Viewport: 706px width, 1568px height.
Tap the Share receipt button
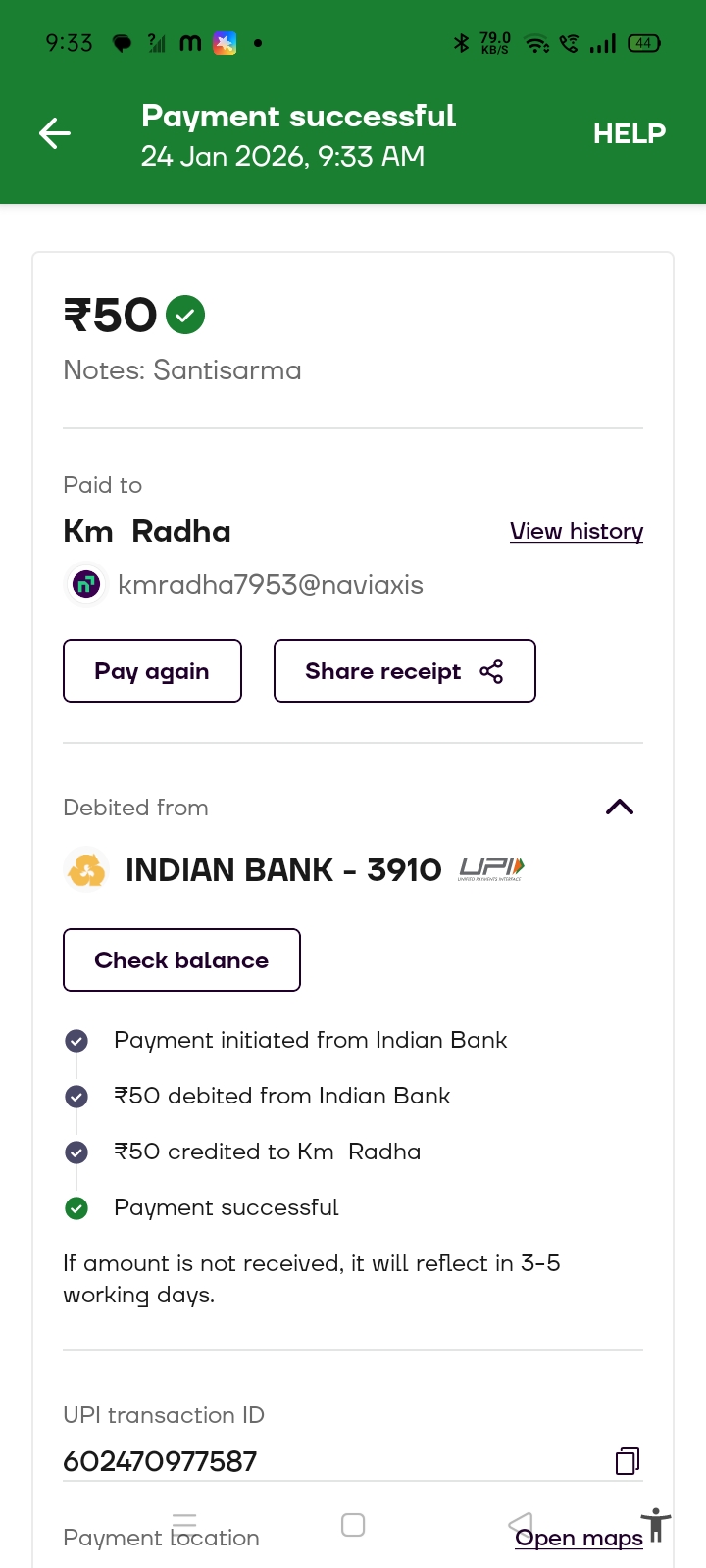pyautogui.click(x=404, y=671)
